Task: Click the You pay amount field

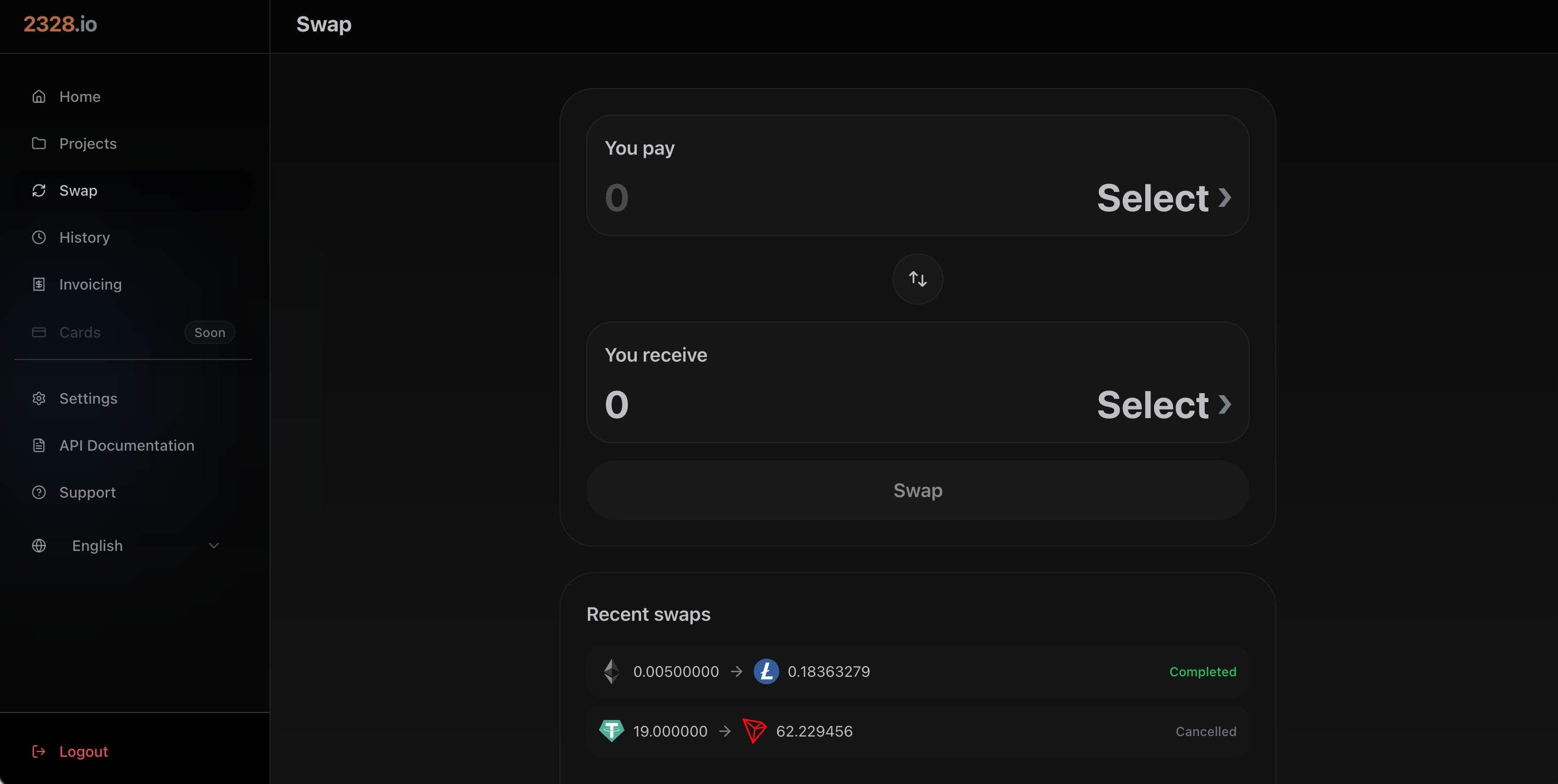Action: 617,198
